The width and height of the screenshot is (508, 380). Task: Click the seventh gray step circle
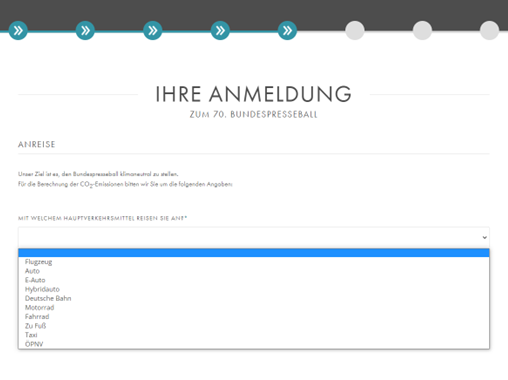[422, 31]
